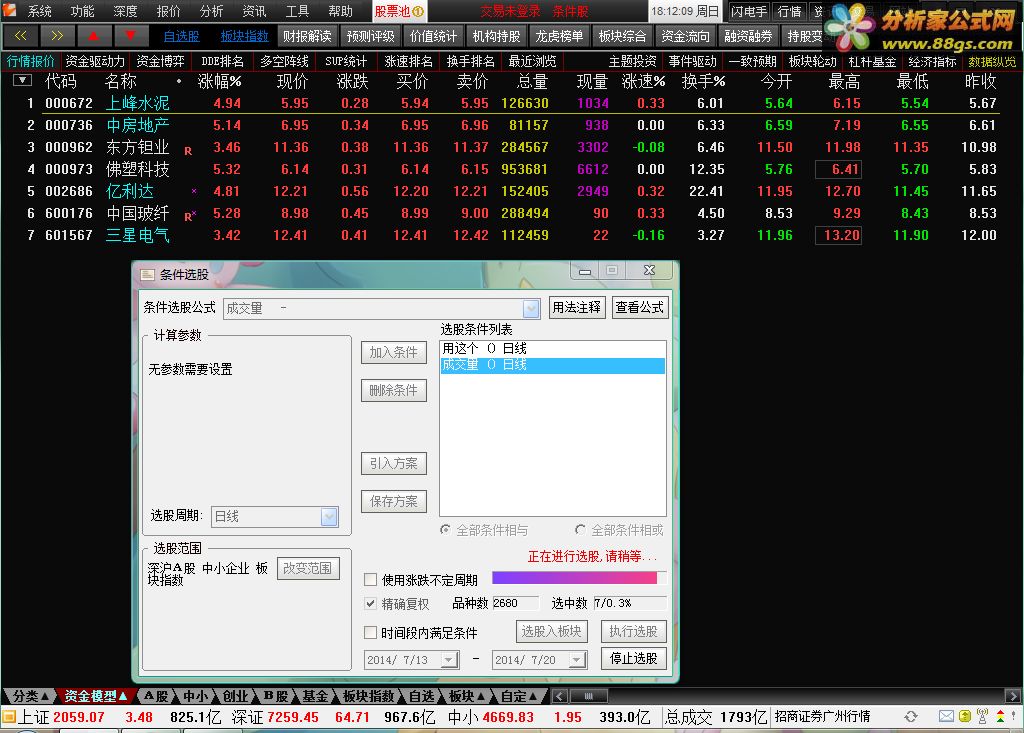The image size is (1024, 733).
Task: Switch to the DDE排名 tab
Action: 222,61
